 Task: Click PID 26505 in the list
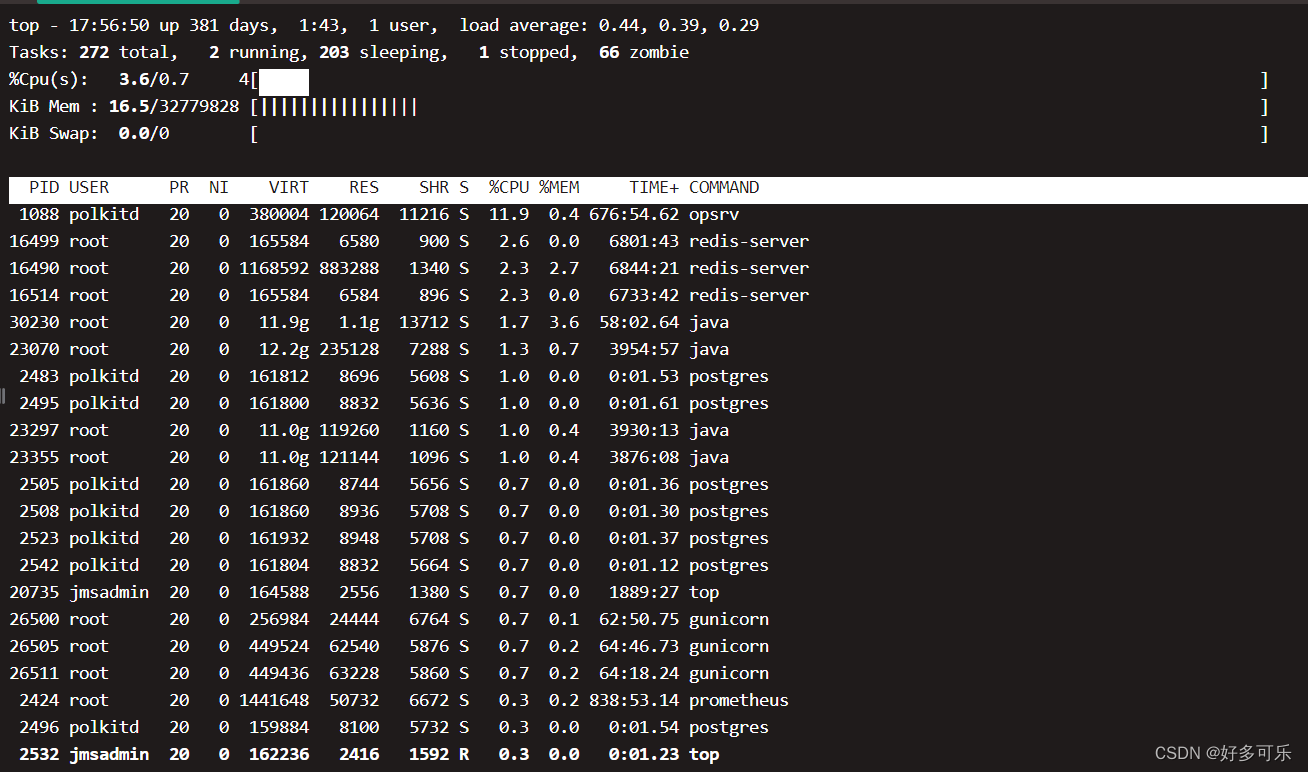pos(34,646)
